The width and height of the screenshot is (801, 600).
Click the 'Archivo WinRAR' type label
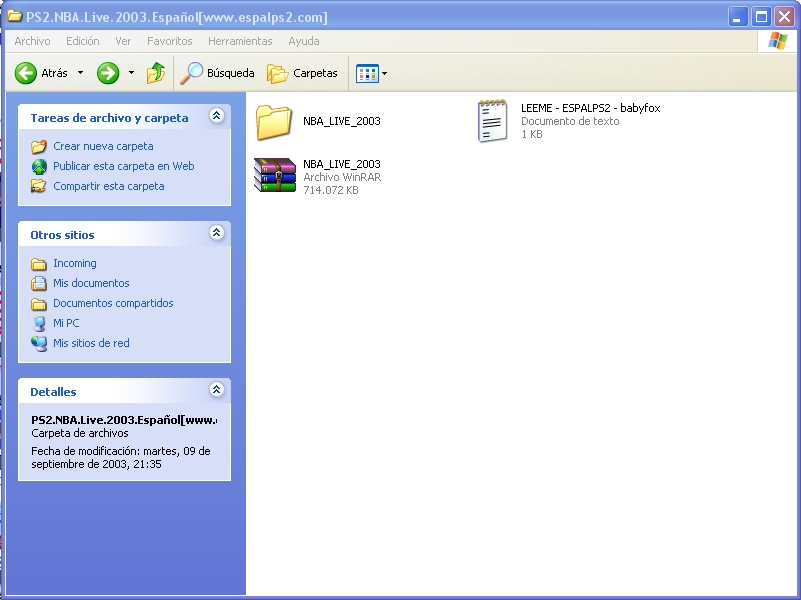pyautogui.click(x=342, y=177)
